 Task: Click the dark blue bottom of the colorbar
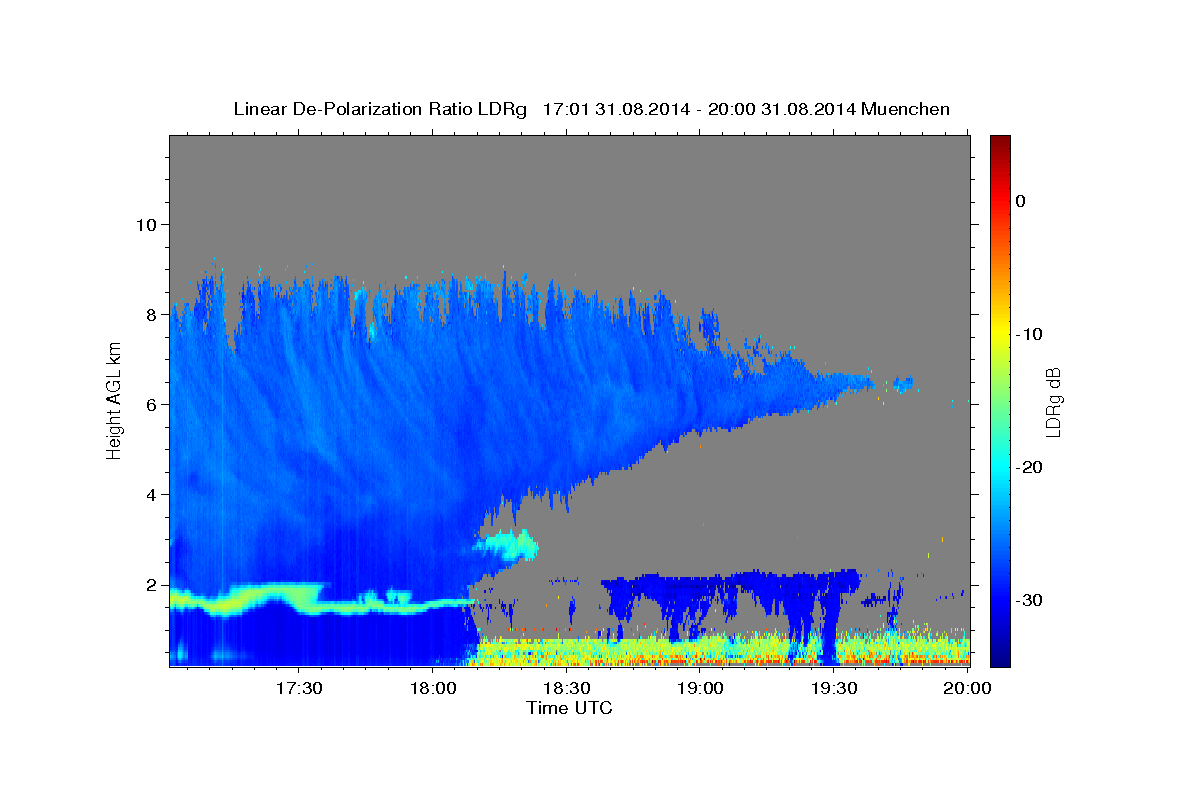coord(1000,655)
